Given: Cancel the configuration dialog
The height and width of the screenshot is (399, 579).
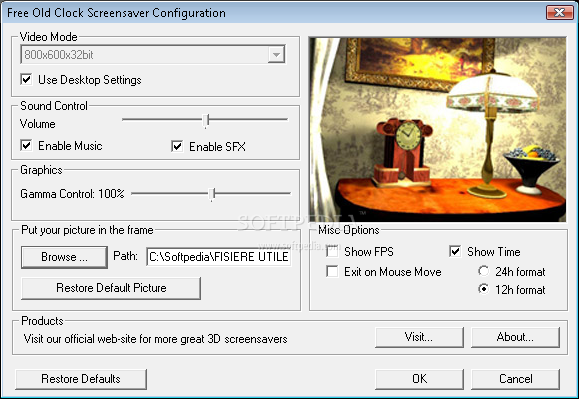Looking at the screenshot, I should click(515, 379).
